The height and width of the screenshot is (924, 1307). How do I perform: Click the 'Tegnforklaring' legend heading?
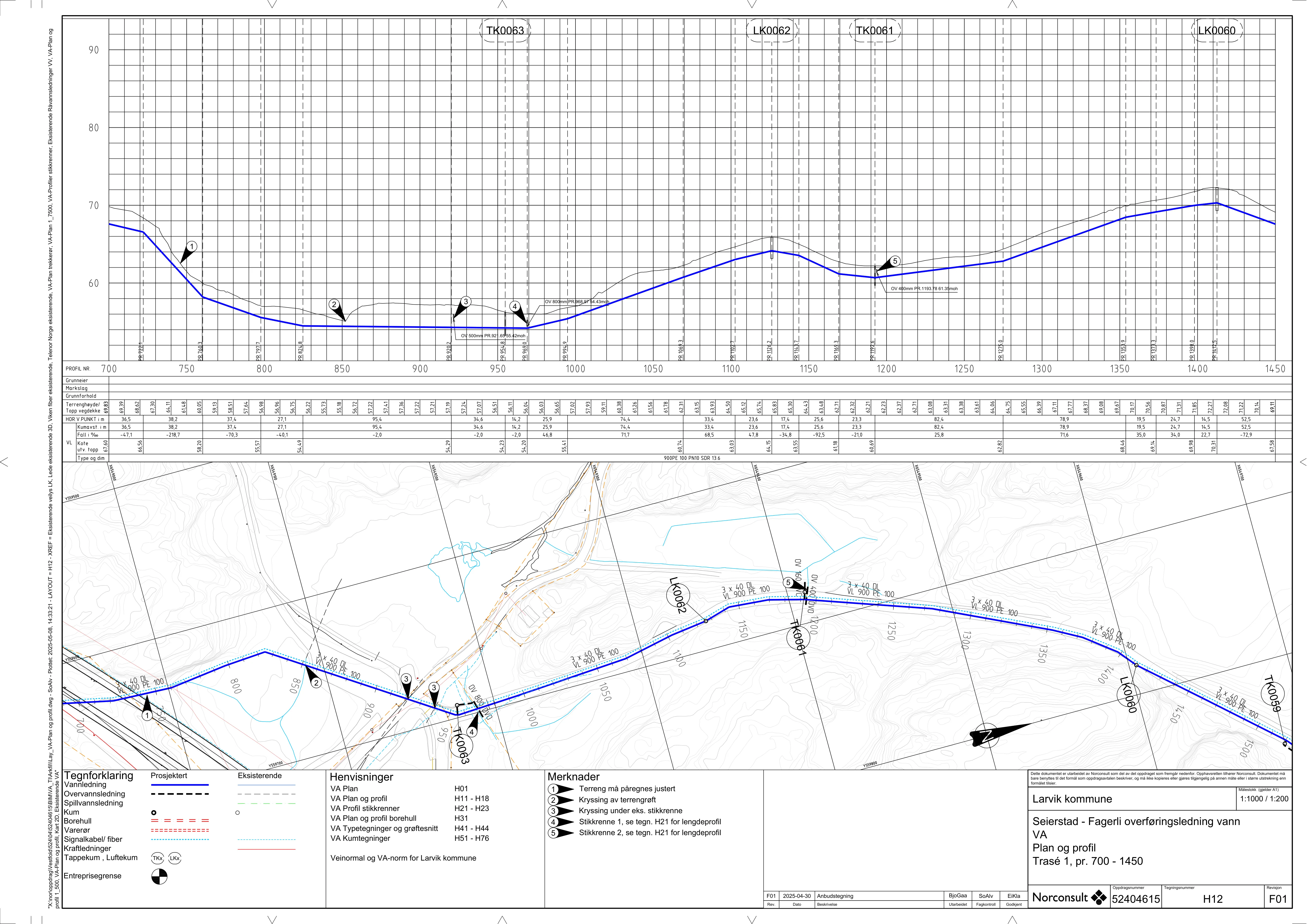[99, 775]
